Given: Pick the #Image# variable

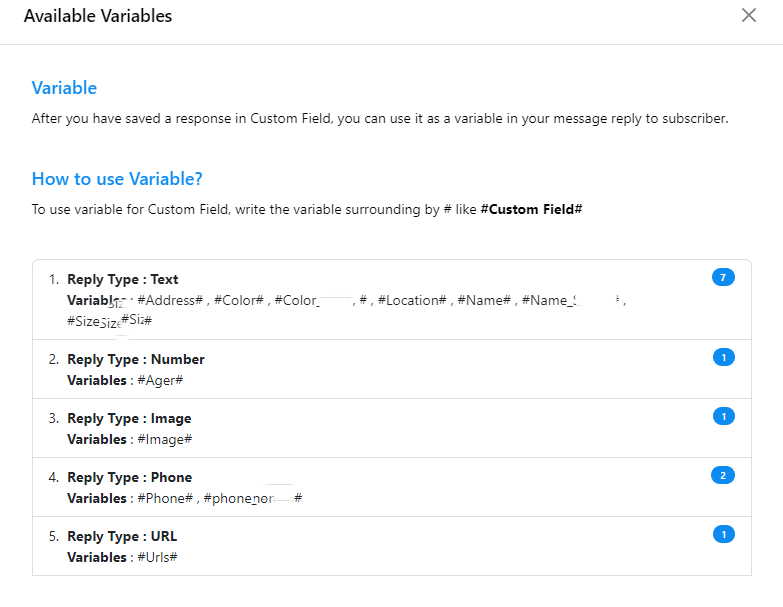Looking at the screenshot, I should coord(164,439).
